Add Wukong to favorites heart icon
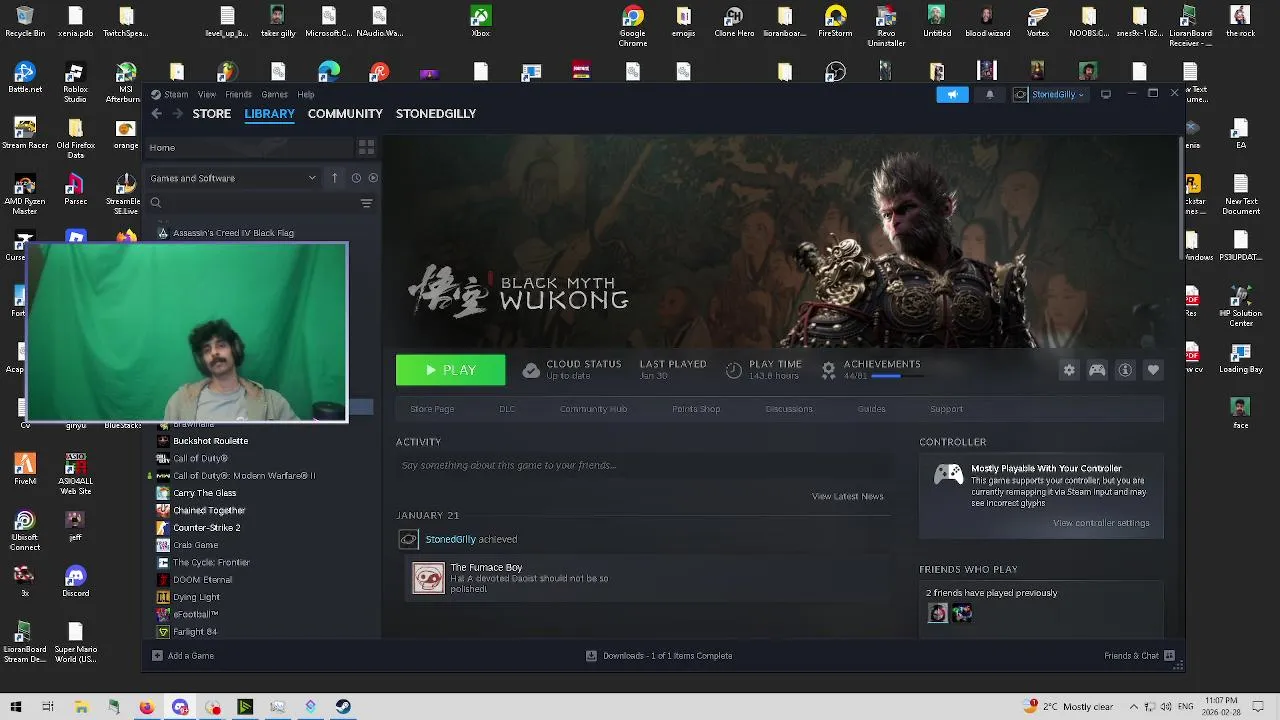The height and width of the screenshot is (720, 1280). 1153,370
